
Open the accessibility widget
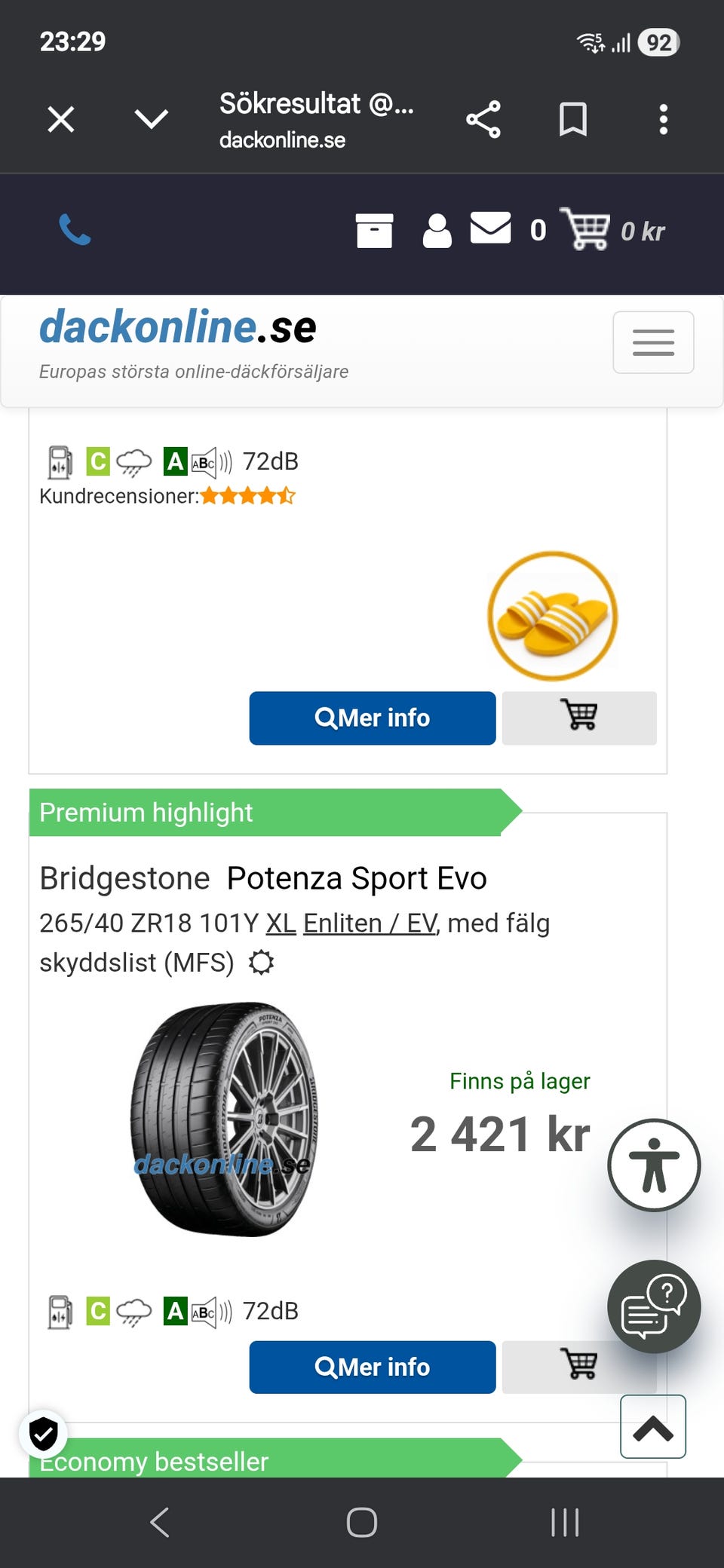click(x=654, y=1165)
